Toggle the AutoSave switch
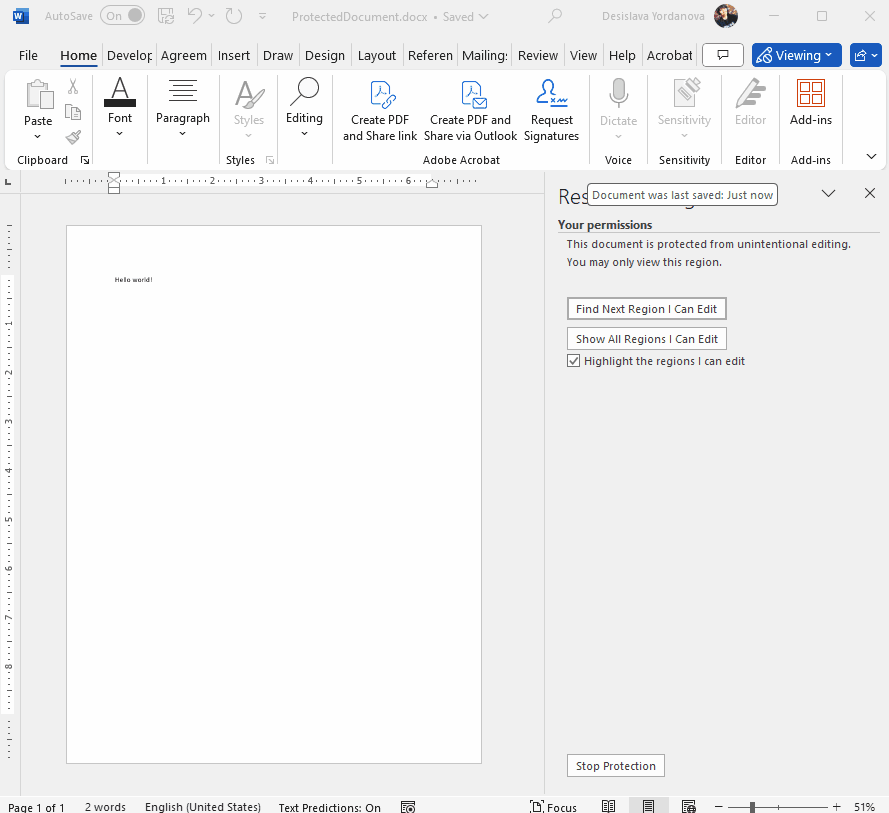Image resolution: width=889 pixels, height=813 pixels. 122,16
